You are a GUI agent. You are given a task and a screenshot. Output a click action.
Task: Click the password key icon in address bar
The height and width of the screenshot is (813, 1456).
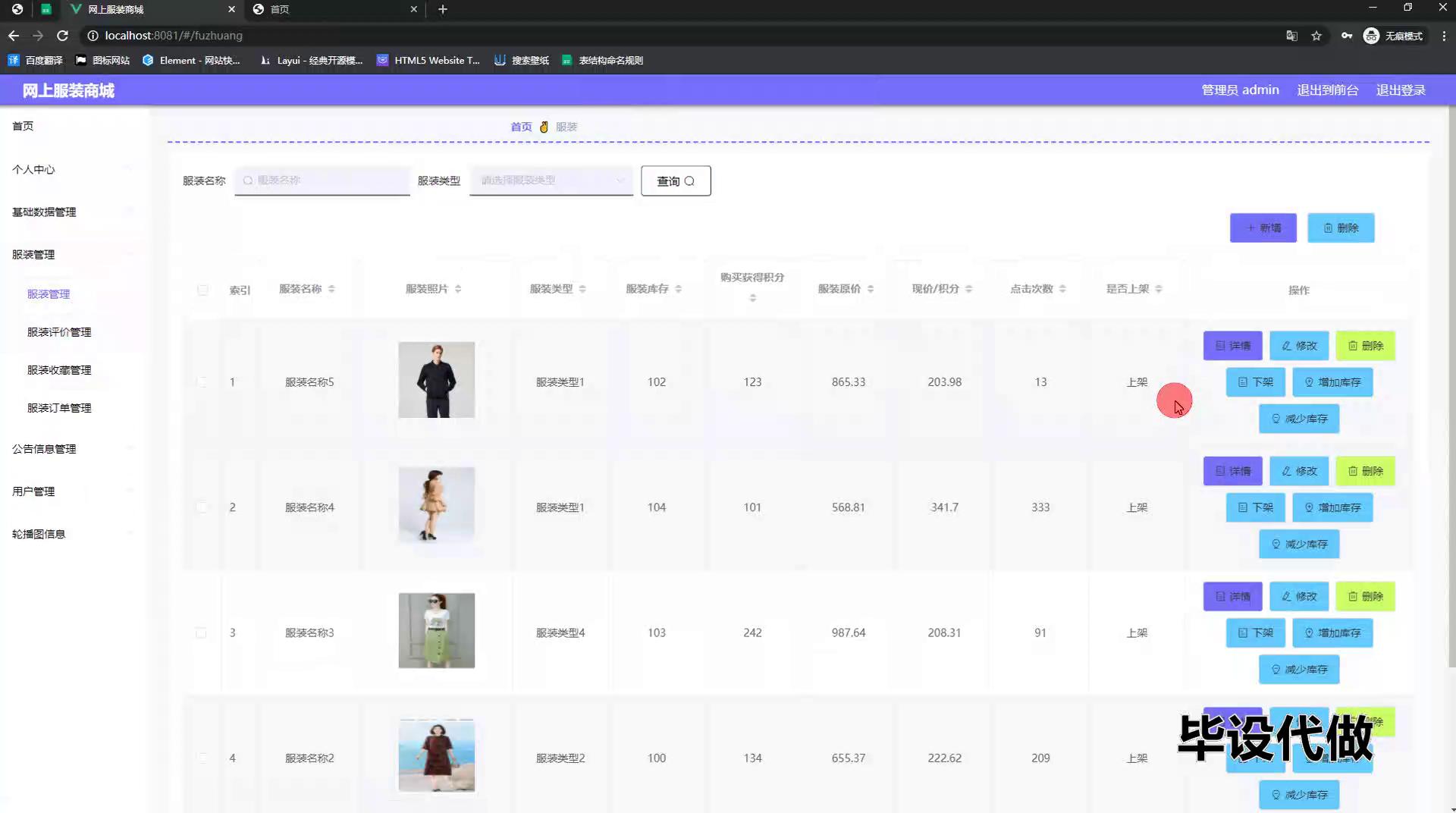(x=1346, y=36)
